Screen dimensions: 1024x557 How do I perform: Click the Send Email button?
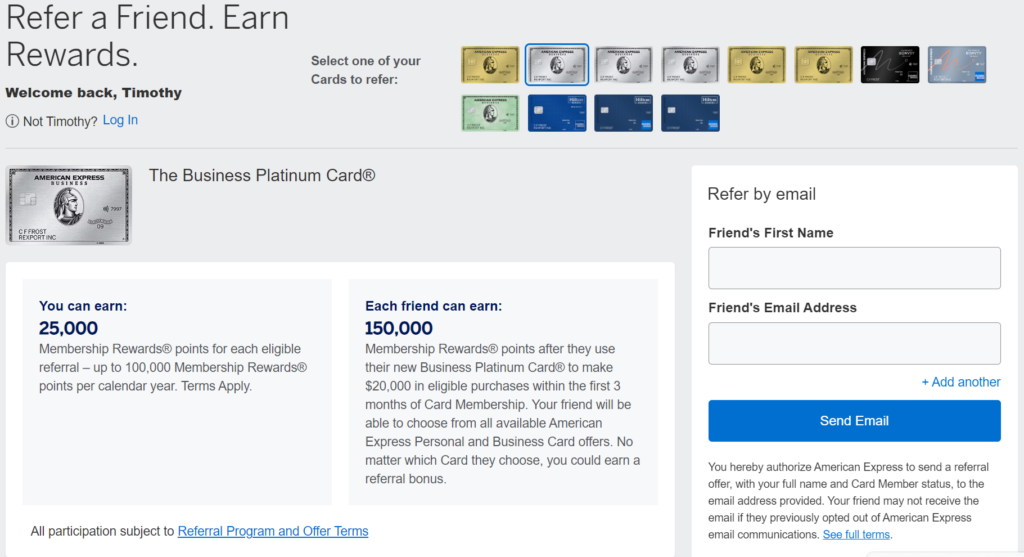(854, 421)
